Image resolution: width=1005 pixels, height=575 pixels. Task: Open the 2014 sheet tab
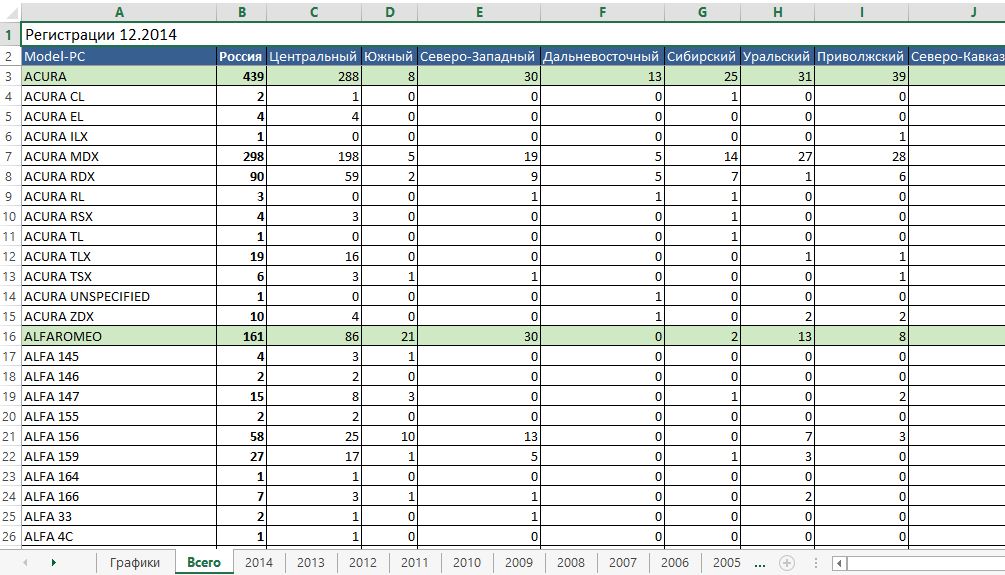click(259, 563)
